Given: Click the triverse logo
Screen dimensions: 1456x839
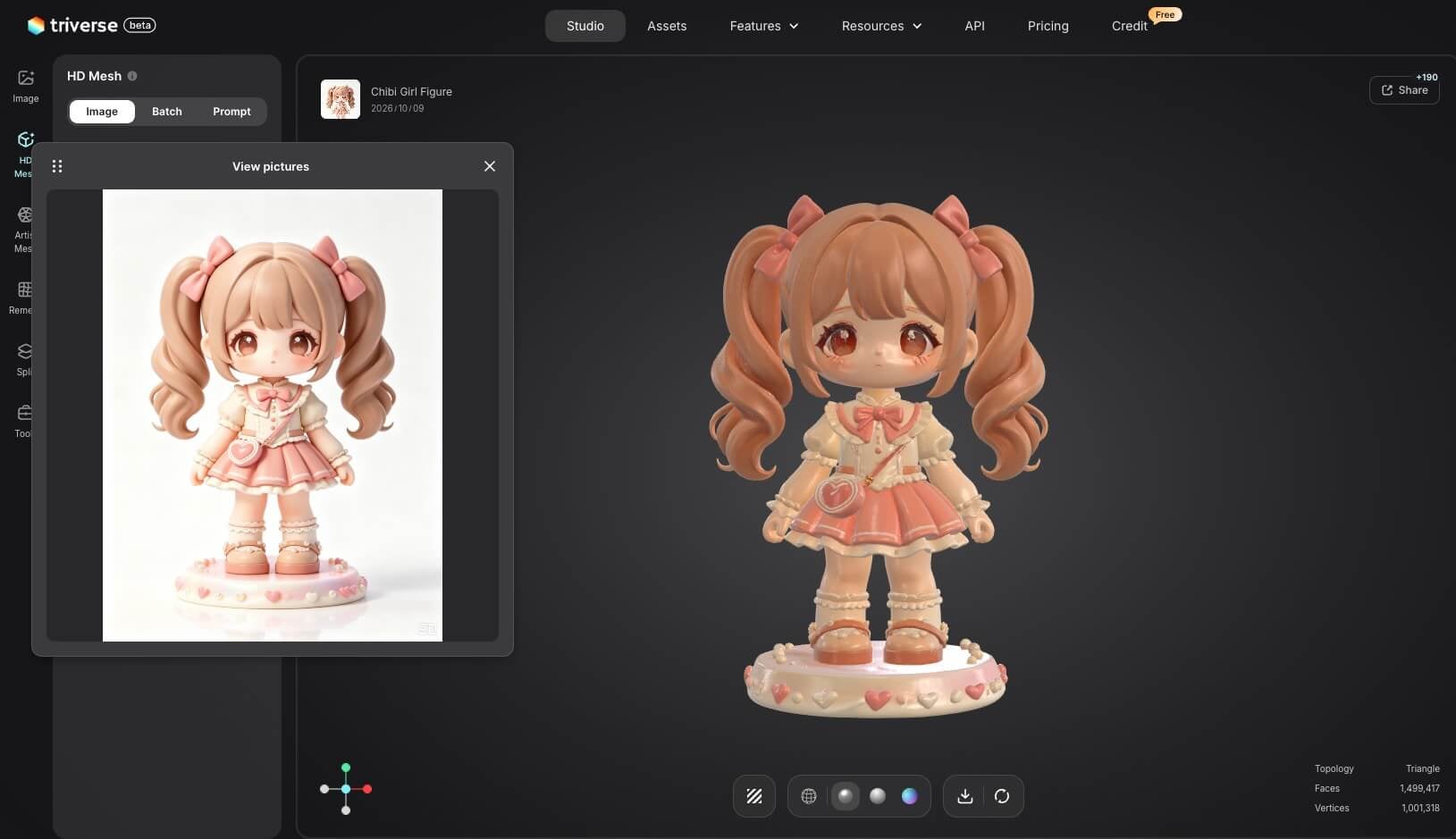Looking at the screenshot, I should tap(72, 25).
